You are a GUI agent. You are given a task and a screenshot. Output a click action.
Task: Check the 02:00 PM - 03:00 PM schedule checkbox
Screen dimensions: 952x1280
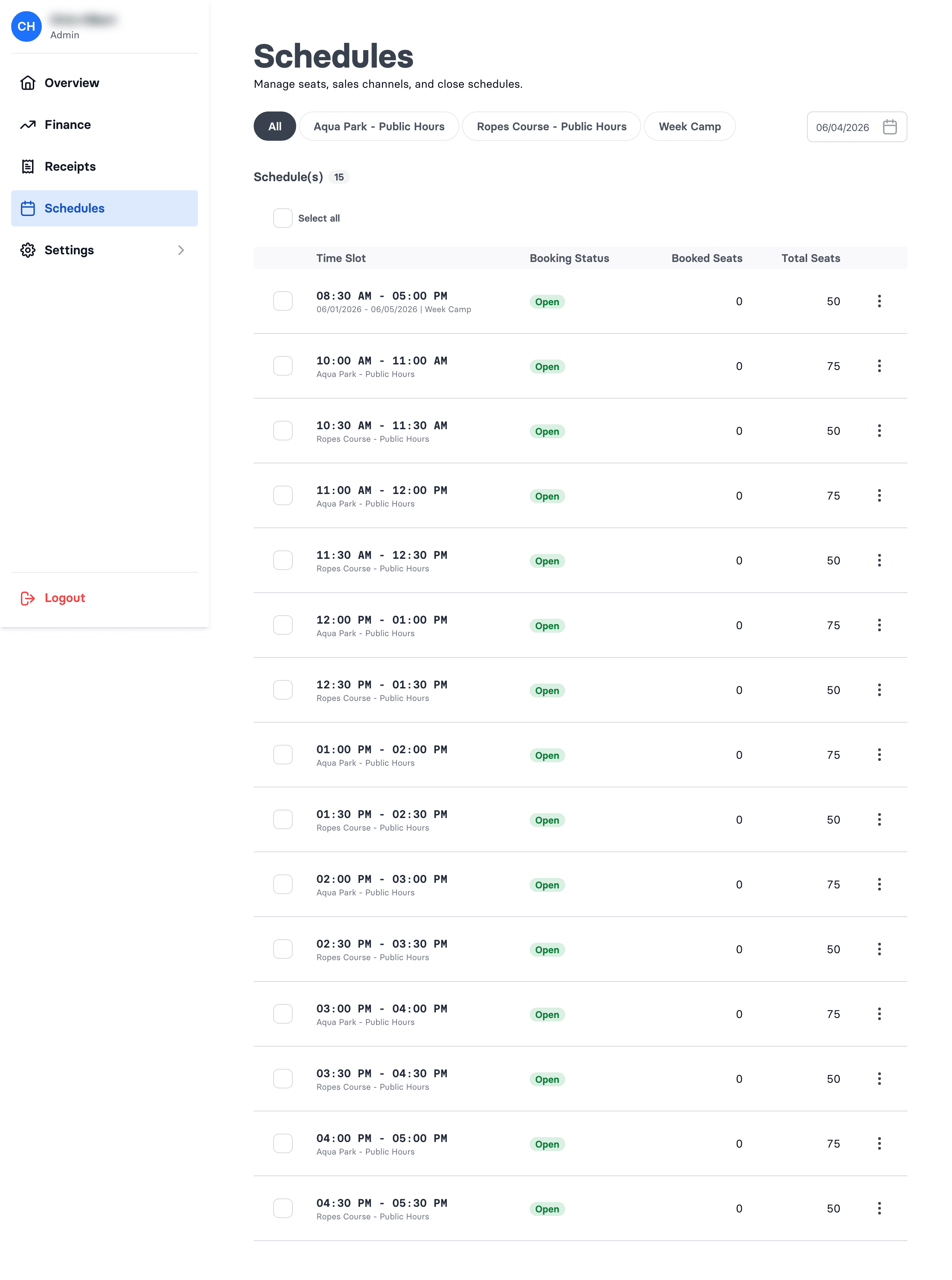point(282,884)
